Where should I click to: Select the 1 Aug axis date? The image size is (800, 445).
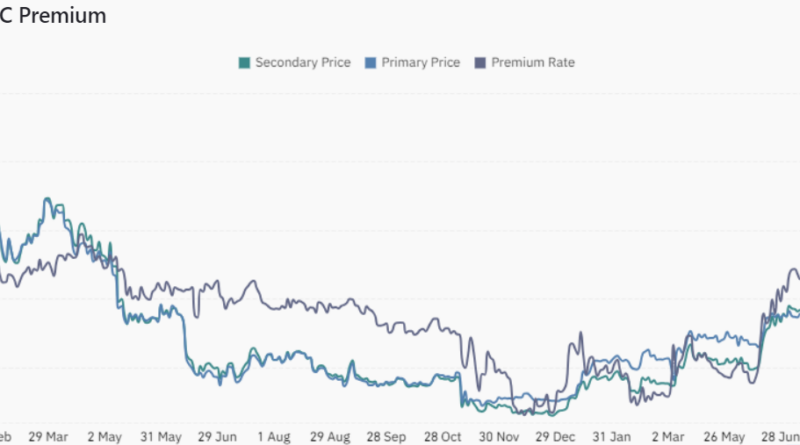pos(273,437)
